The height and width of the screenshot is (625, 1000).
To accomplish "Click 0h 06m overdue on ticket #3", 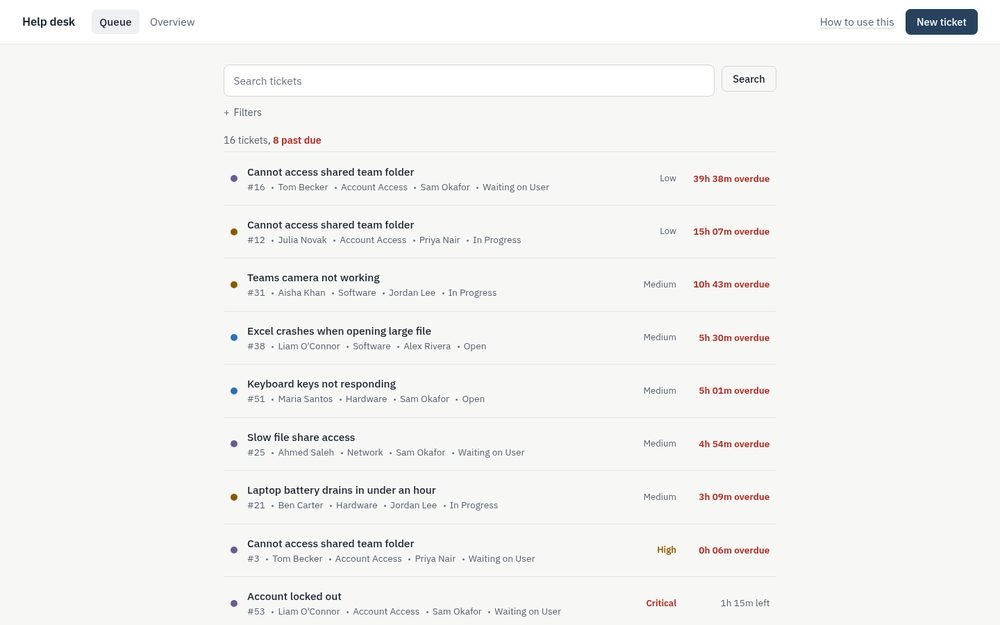I will pos(733,550).
